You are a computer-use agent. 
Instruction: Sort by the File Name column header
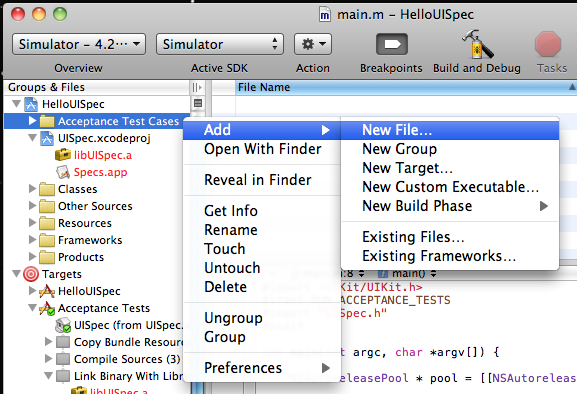pos(406,88)
